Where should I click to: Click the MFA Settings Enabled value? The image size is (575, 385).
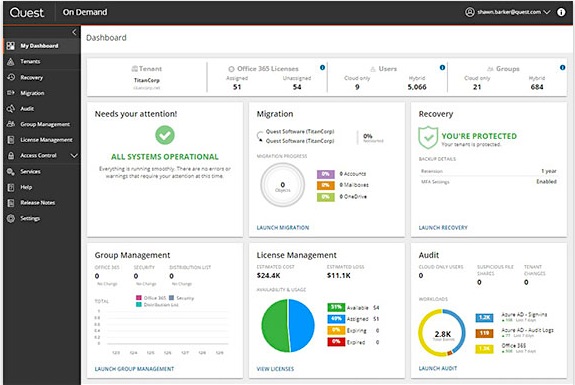(546, 182)
